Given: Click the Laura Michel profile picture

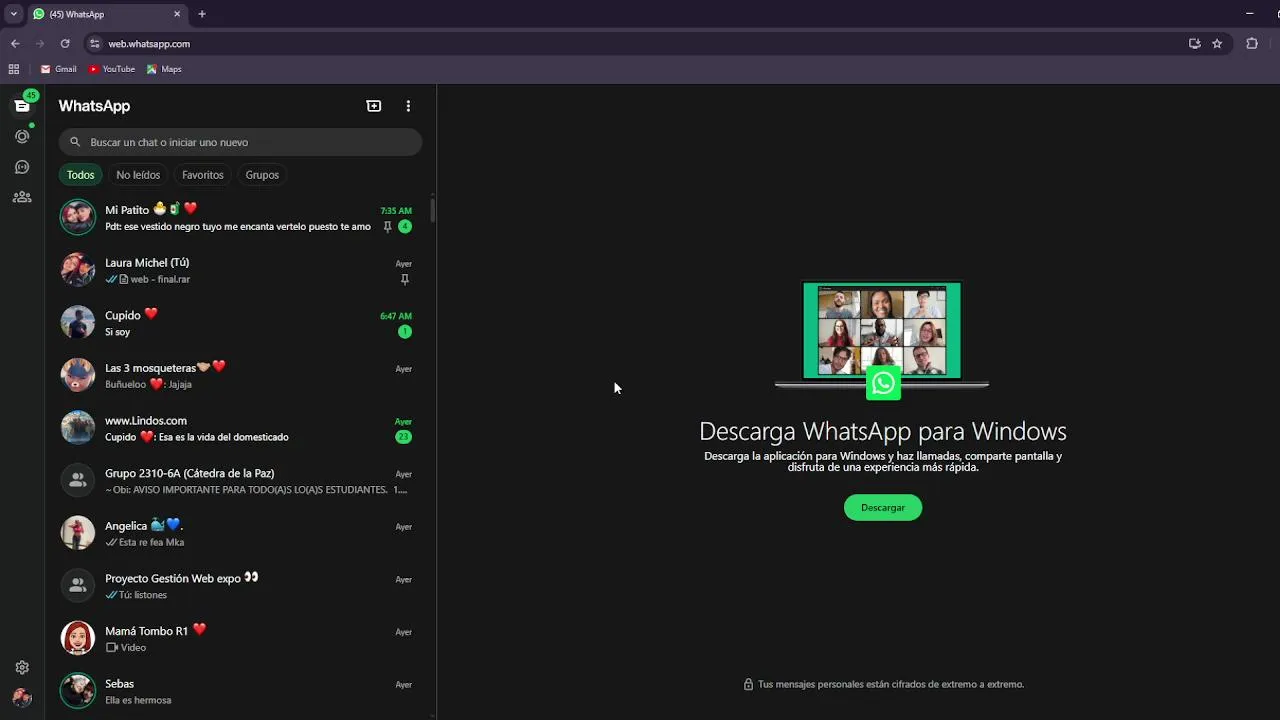Looking at the screenshot, I should tap(78, 270).
